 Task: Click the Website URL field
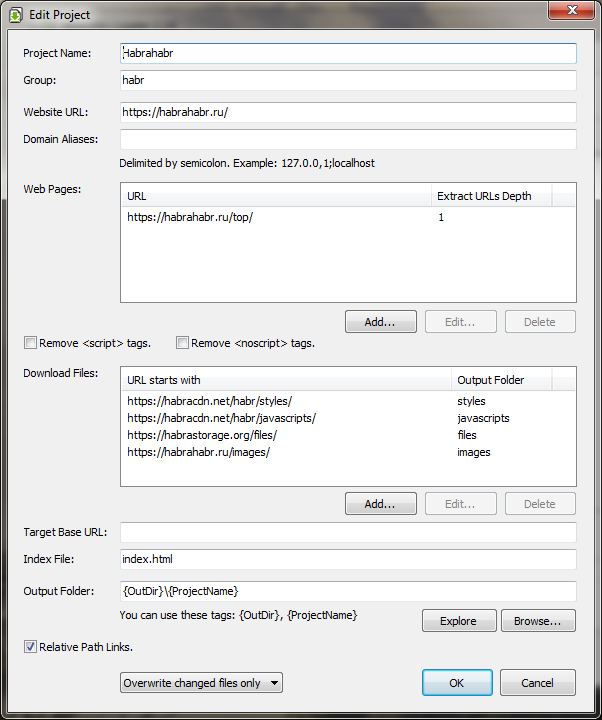(x=347, y=113)
